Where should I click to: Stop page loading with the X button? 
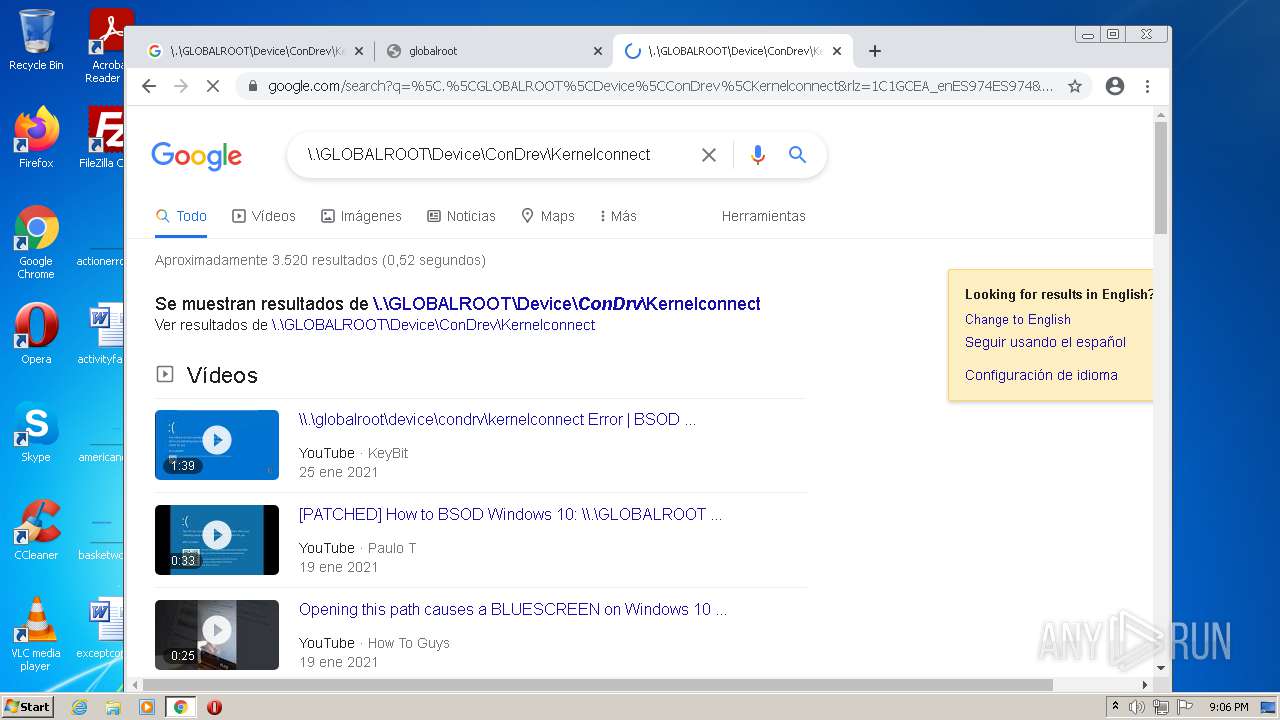coord(212,86)
